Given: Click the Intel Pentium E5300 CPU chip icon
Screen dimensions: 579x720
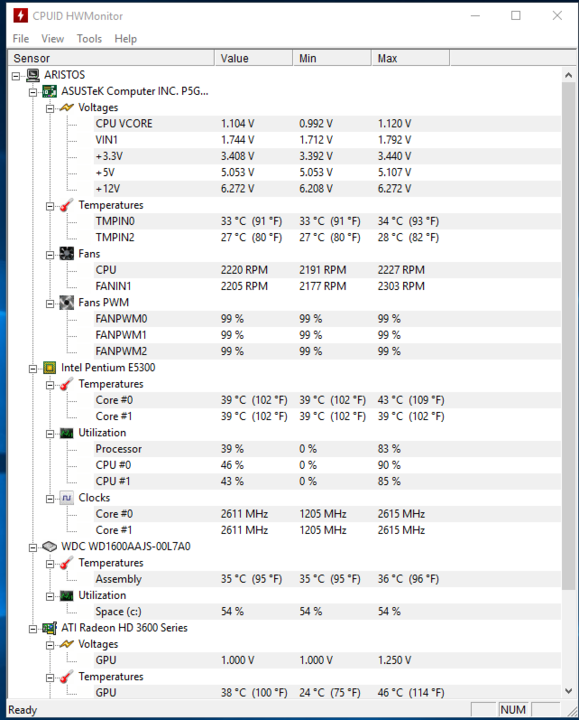Looking at the screenshot, I should (50, 368).
